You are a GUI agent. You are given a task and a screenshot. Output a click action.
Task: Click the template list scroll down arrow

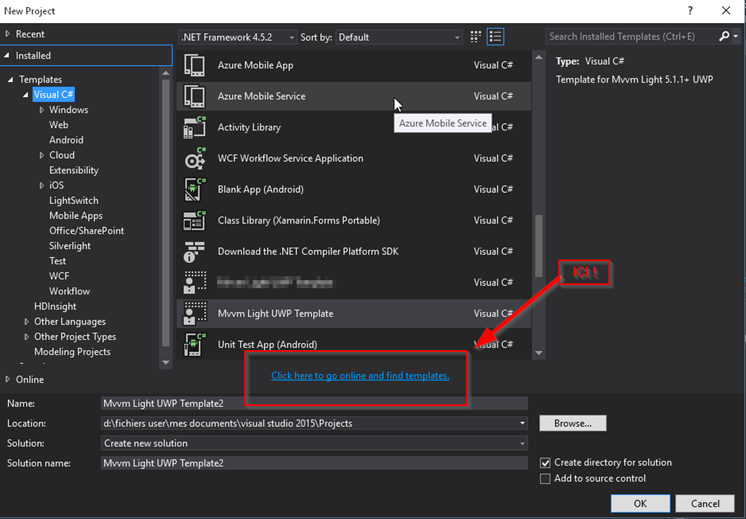point(539,353)
